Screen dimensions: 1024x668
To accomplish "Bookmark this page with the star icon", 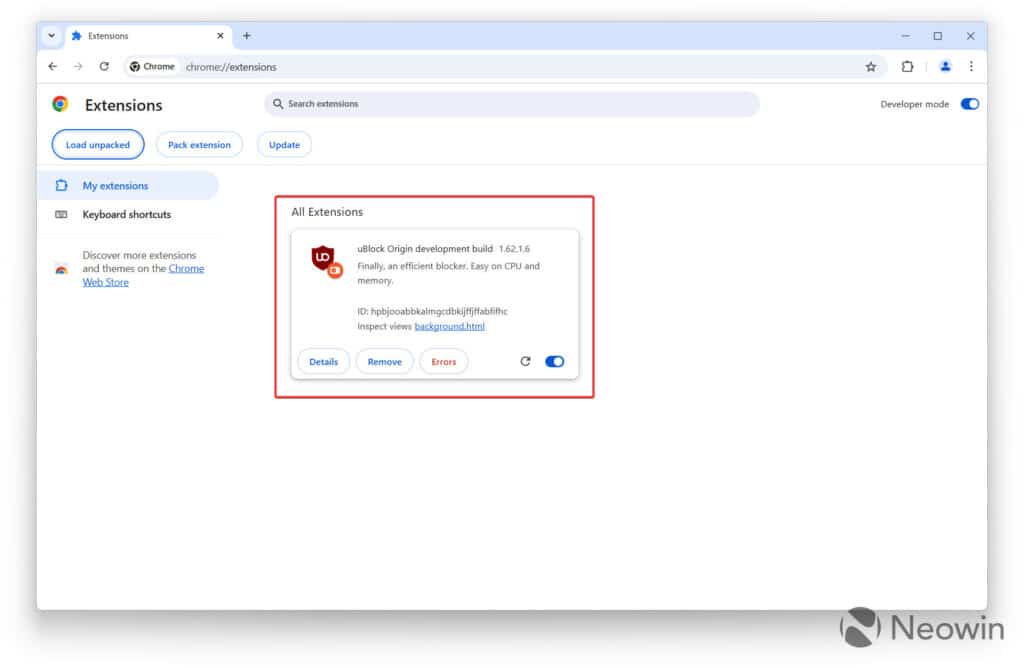I will pyautogui.click(x=871, y=67).
